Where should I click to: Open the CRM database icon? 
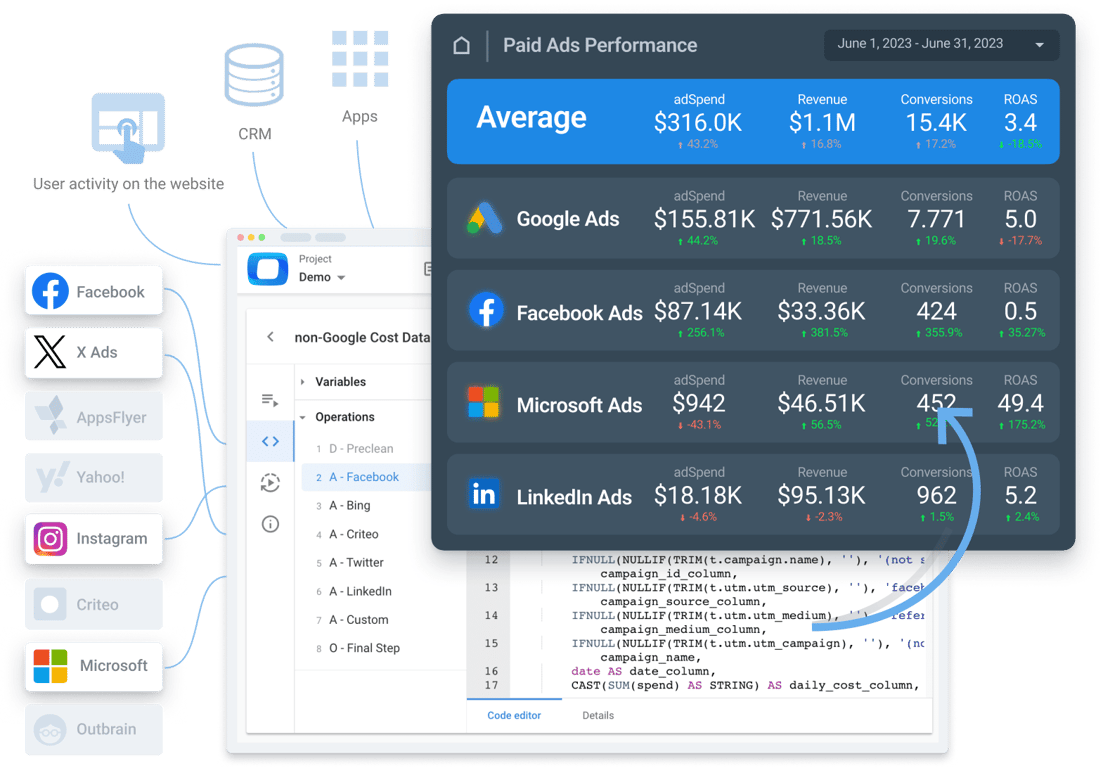point(254,75)
